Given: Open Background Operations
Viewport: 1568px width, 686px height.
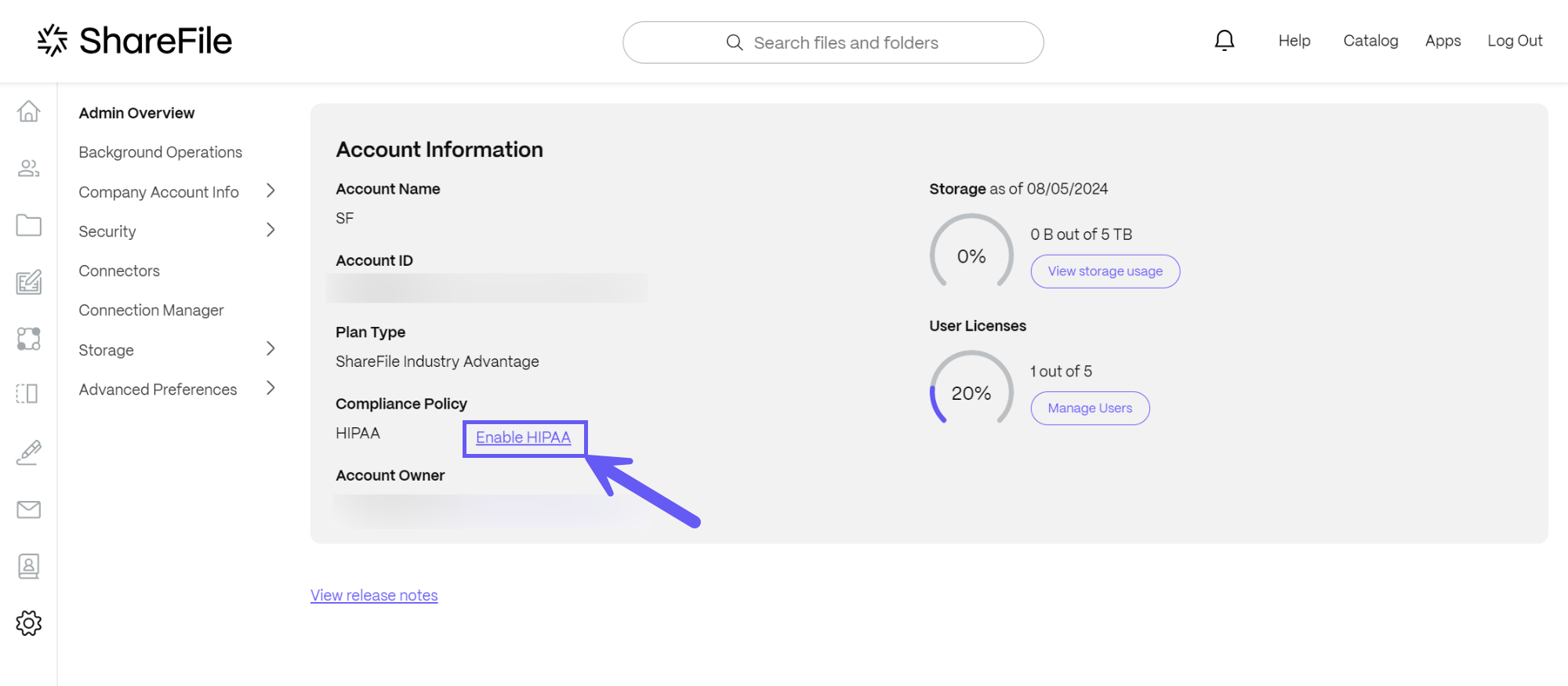Looking at the screenshot, I should (160, 152).
